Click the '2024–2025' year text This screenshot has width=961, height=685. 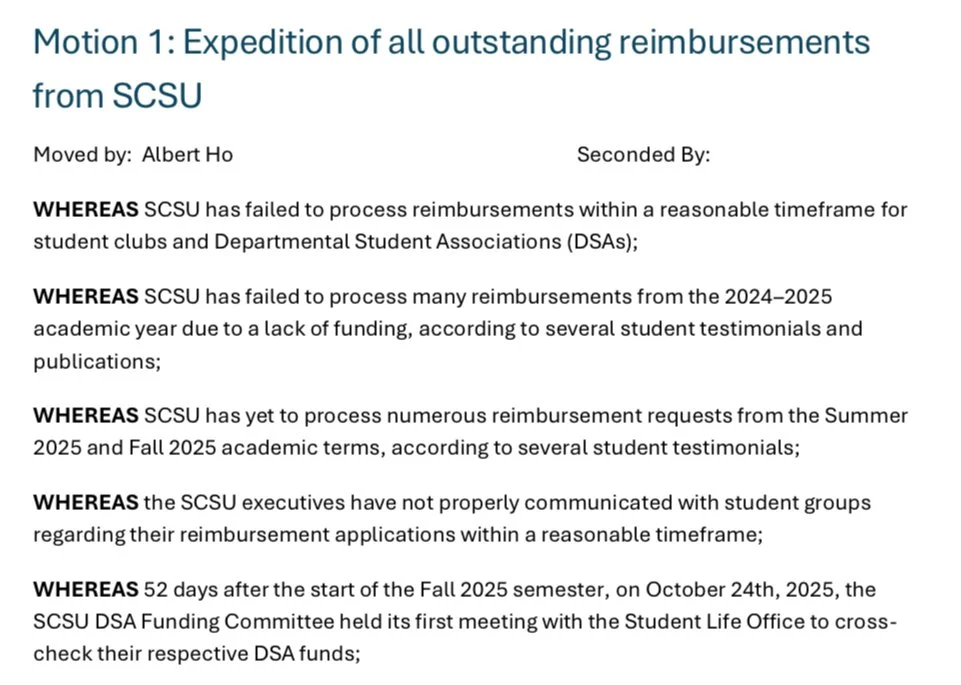point(778,297)
